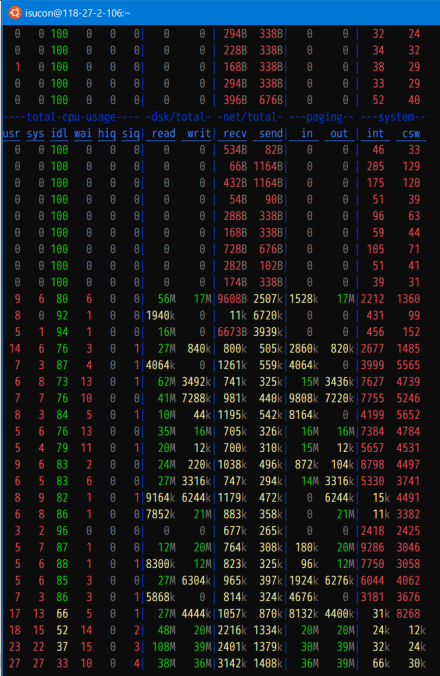Click the 2216k recv value
This screenshot has height=676, width=440.
(232, 630)
